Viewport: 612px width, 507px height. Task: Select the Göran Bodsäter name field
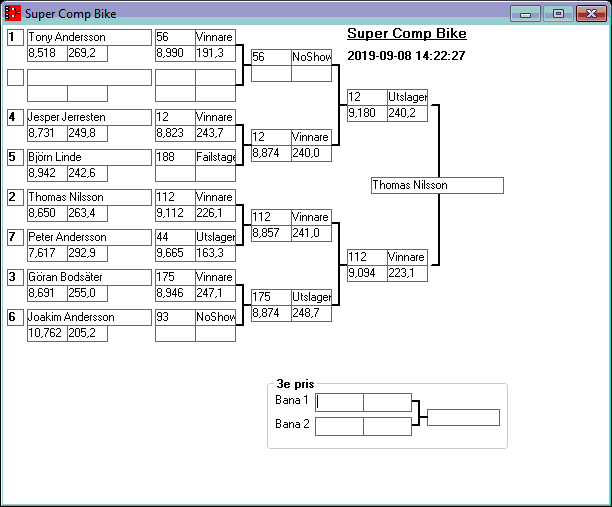pyautogui.click(x=87, y=277)
